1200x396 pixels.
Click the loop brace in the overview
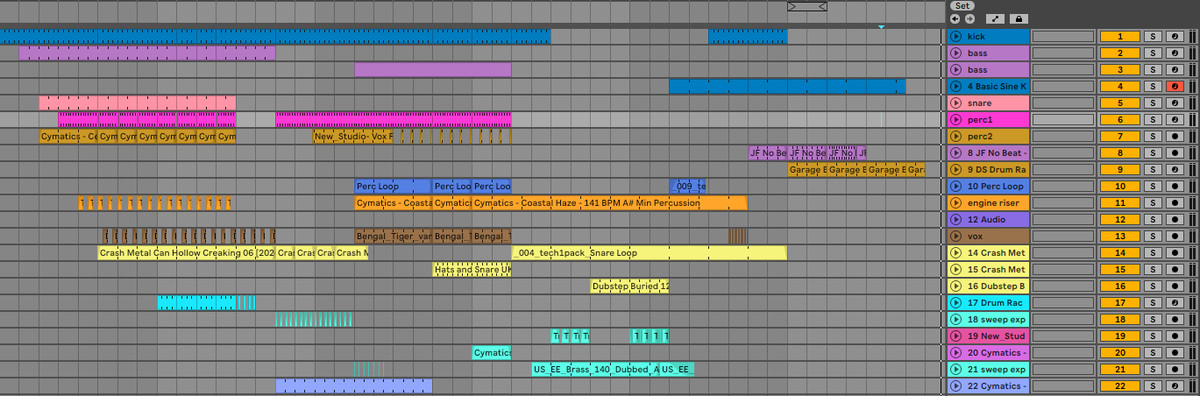[x=807, y=6]
